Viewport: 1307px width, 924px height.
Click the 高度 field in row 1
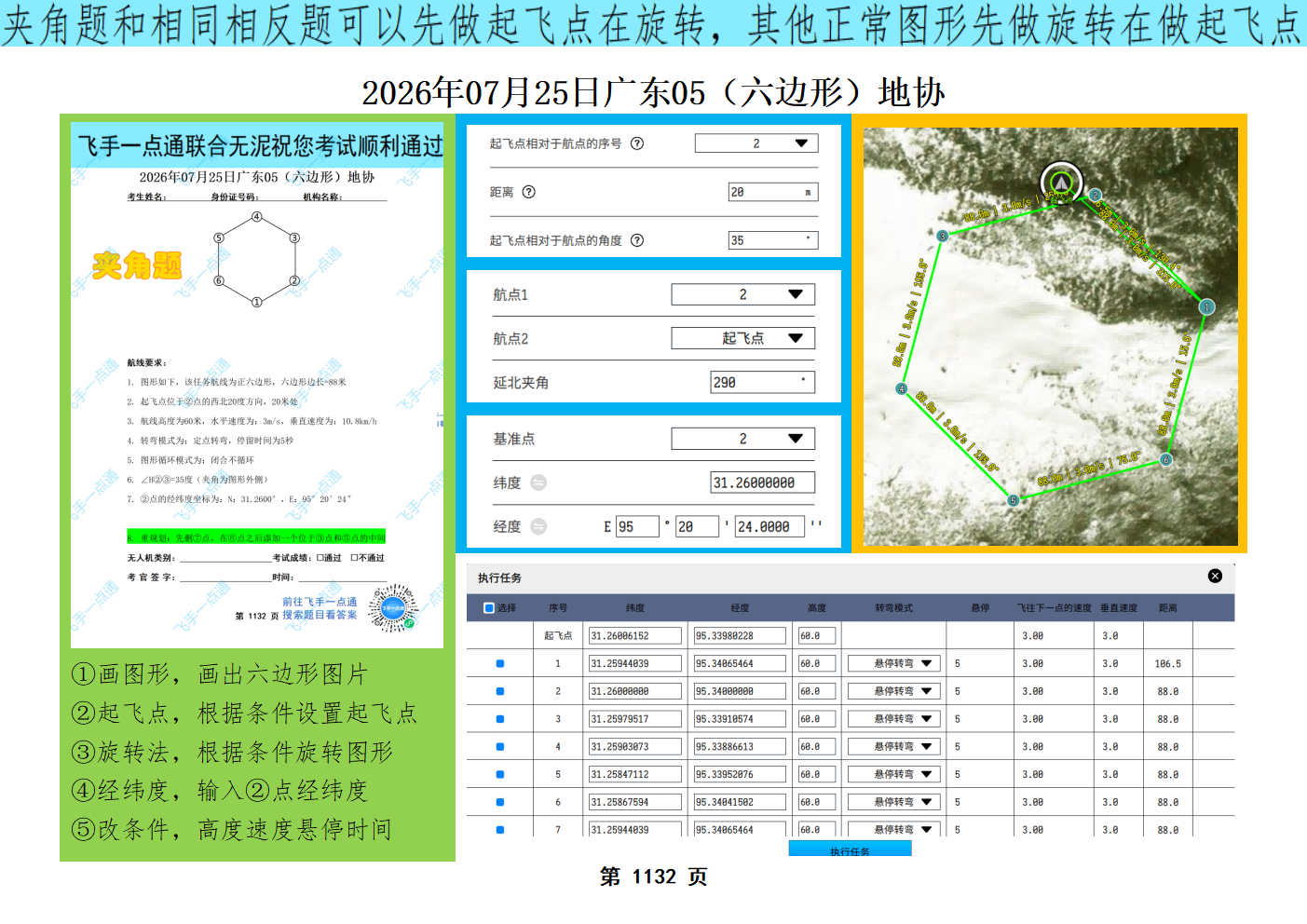point(817,664)
